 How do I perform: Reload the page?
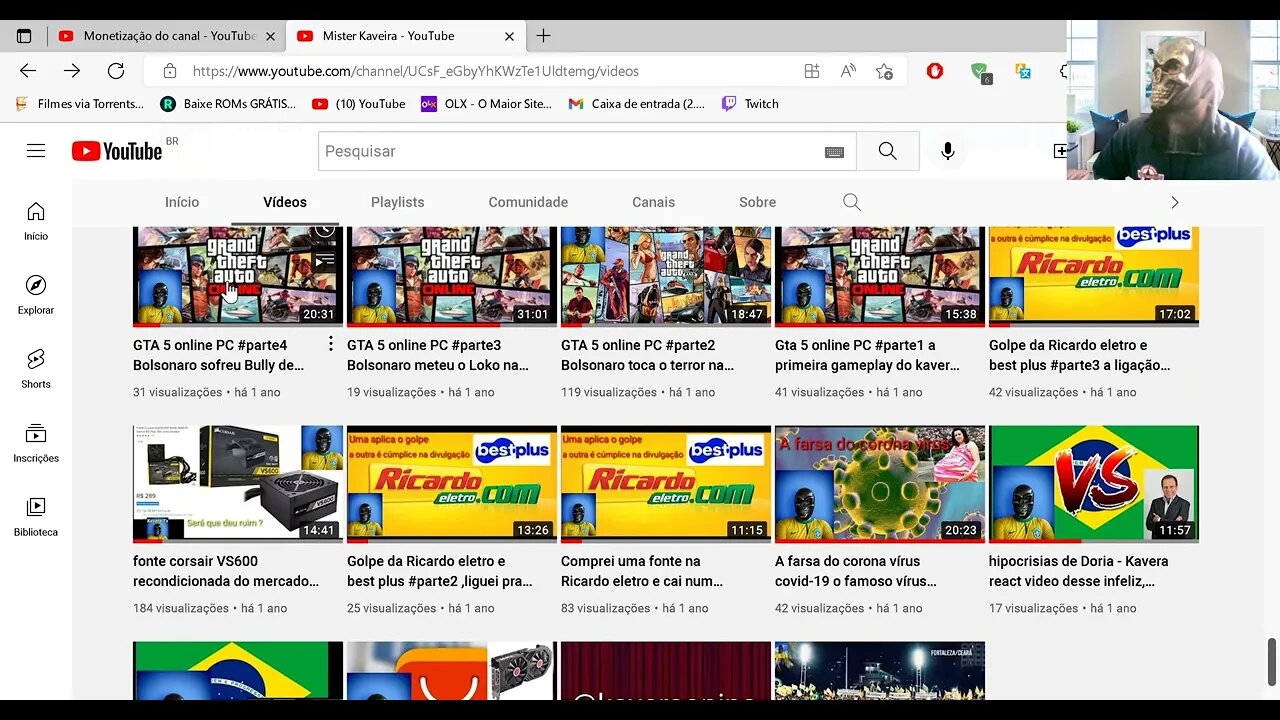[116, 71]
